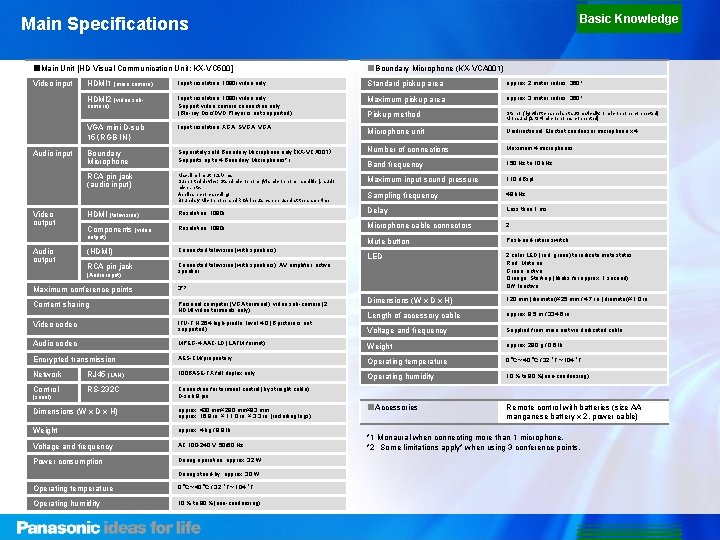Screen dimensions: 720x540
Task: Click the Standard pickup area label
Action: pos(429,84)
